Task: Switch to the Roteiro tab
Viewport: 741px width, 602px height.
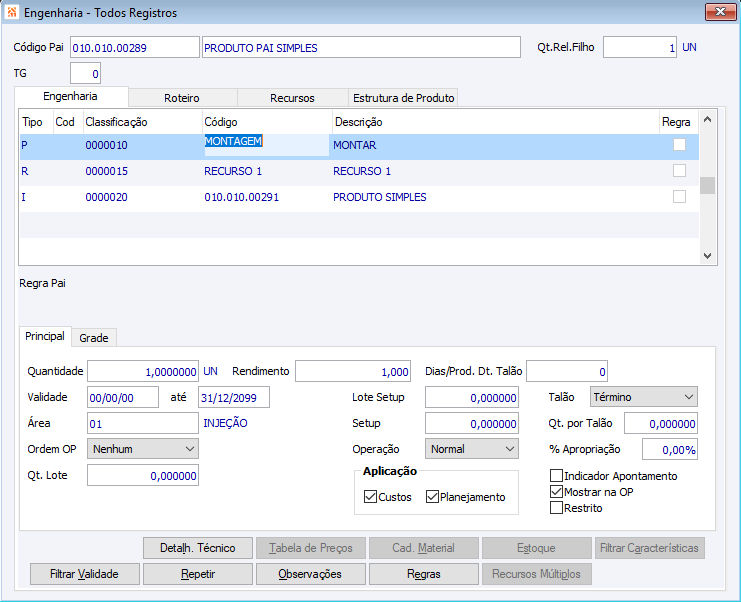Action: (x=182, y=98)
